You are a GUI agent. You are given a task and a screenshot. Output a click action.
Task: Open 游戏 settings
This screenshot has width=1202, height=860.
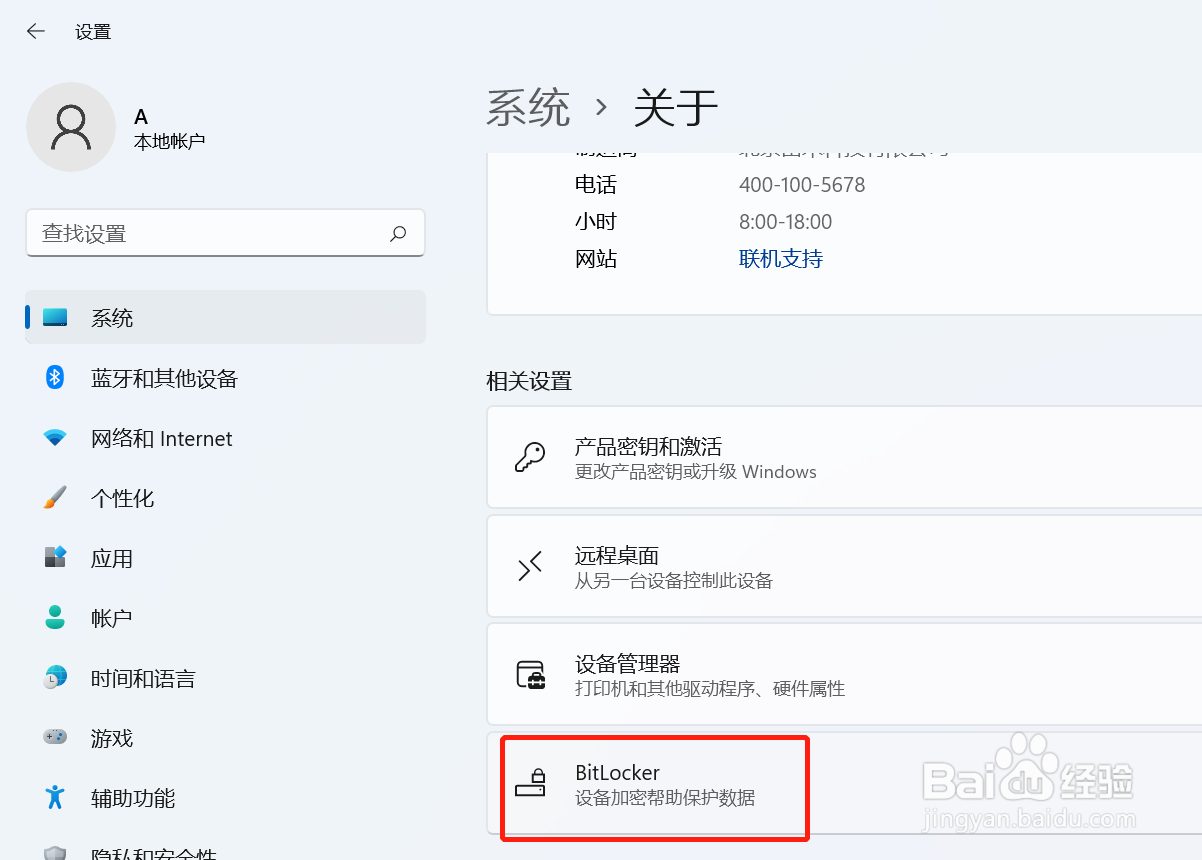coord(226,738)
